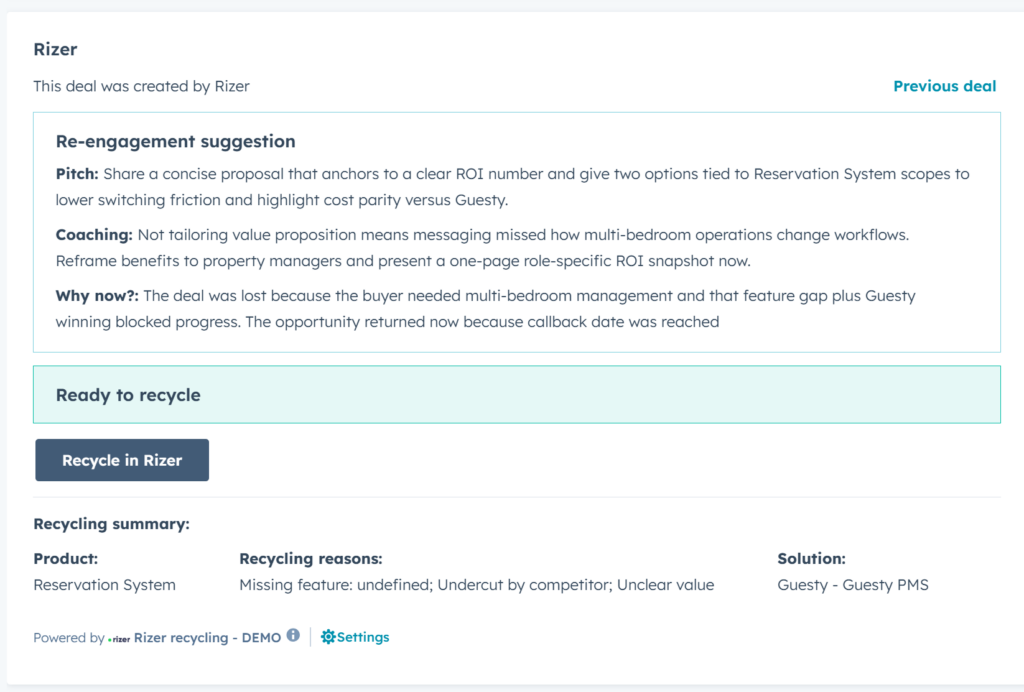Click the Product column label
Image resolution: width=1024 pixels, height=692 pixels.
pyautogui.click(x=65, y=559)
